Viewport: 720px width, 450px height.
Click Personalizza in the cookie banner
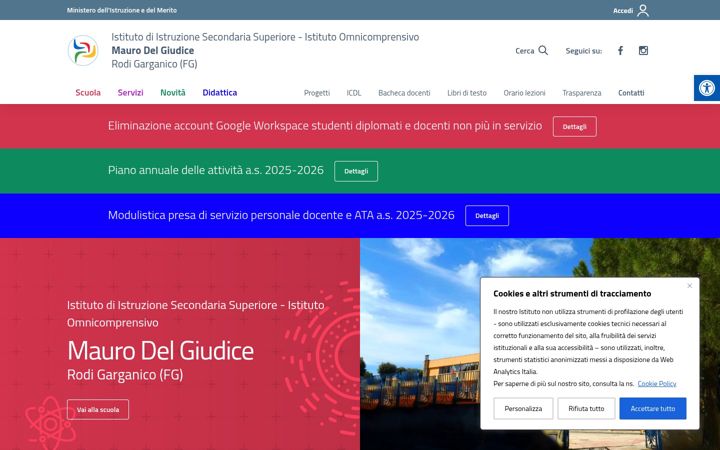(523, 408)
